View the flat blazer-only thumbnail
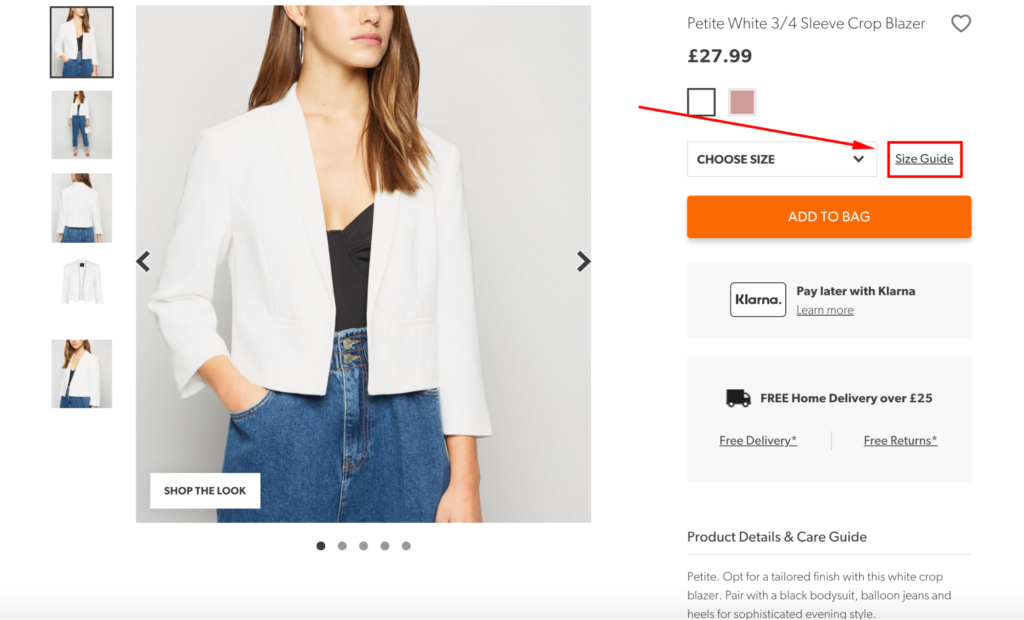The height and width of the screenshot is (620, 1024). point(82,282)
